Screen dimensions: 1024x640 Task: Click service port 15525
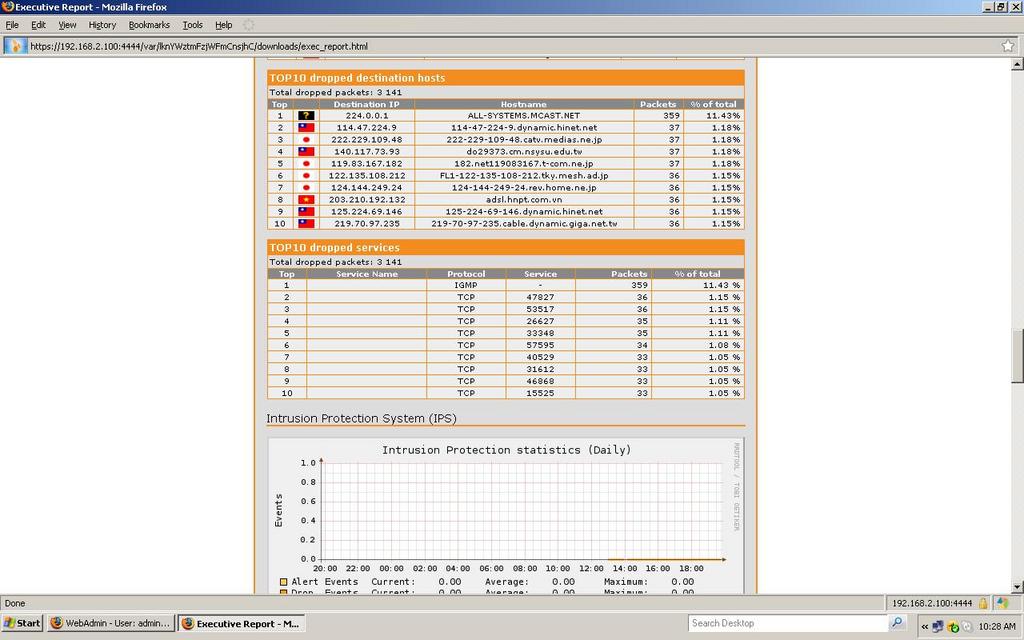pyautogui.click(x=540, y=393)
